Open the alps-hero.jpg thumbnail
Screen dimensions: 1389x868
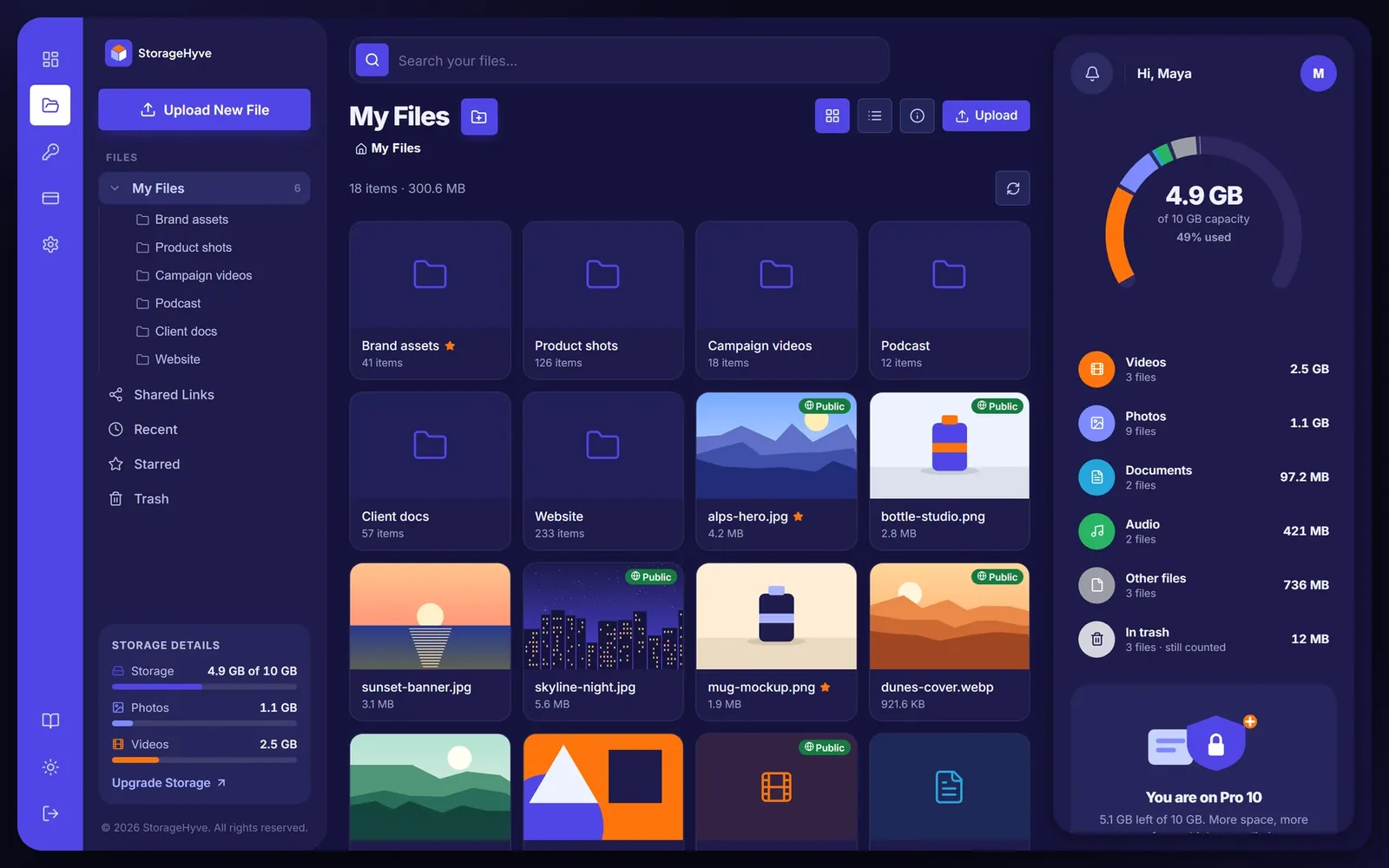pyautogui.click(x=776, y=446)
